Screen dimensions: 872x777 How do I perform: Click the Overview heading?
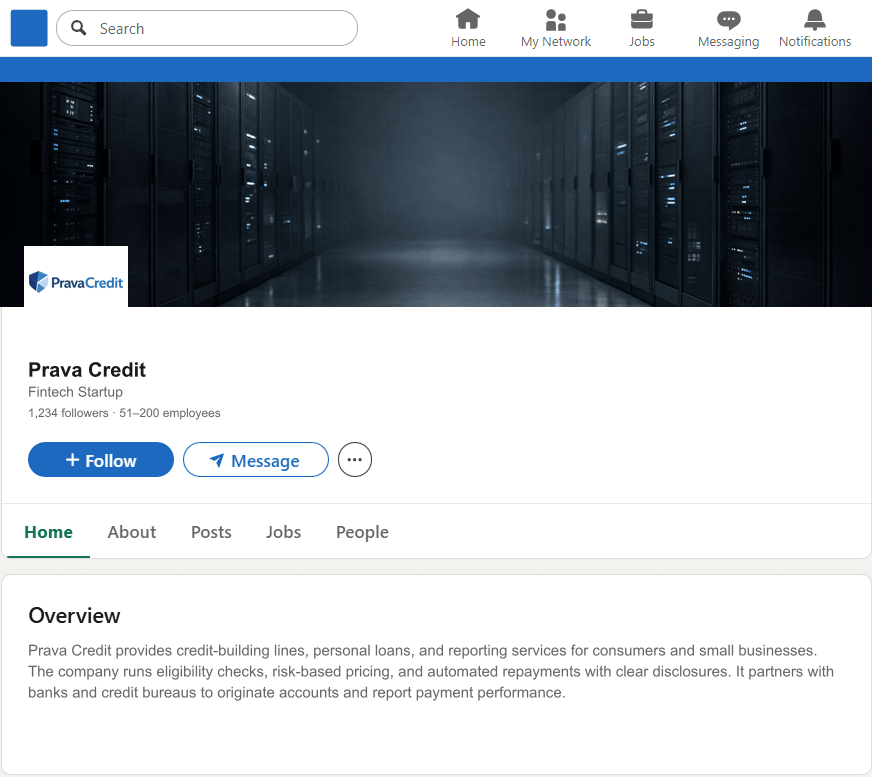click(75, 616)
